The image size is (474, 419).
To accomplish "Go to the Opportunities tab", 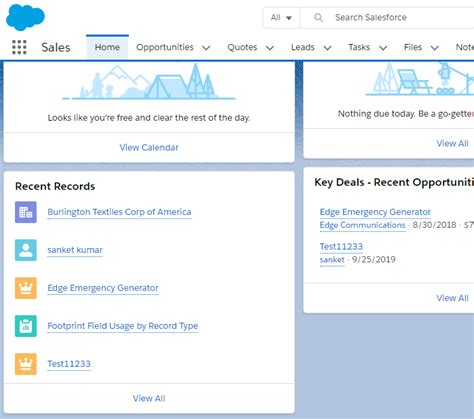I will pyautogui.click(x=165, y=47).
